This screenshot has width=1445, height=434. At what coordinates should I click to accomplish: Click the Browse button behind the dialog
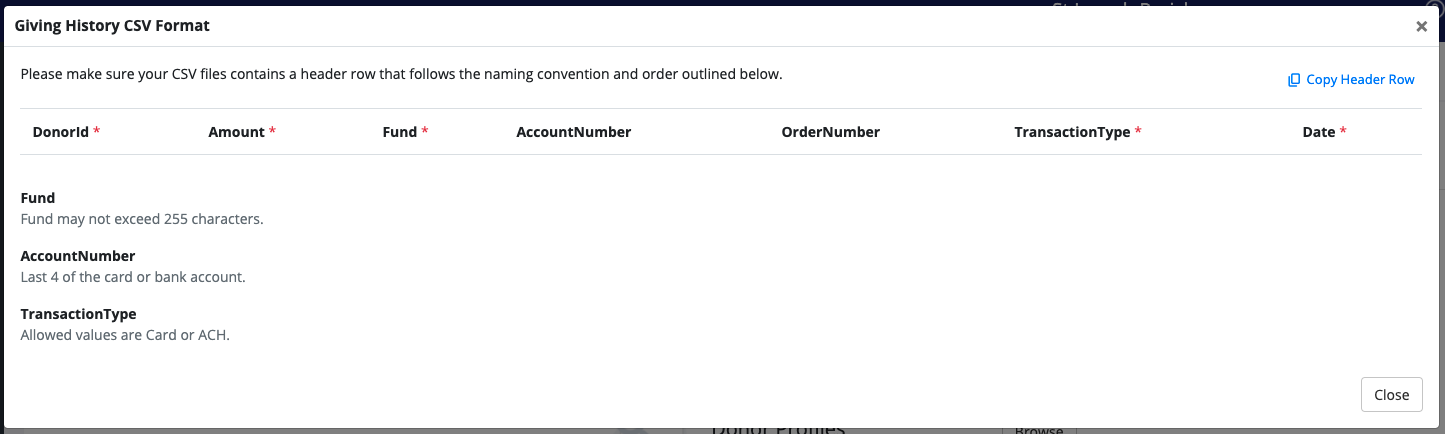(x=1039, y=429)
